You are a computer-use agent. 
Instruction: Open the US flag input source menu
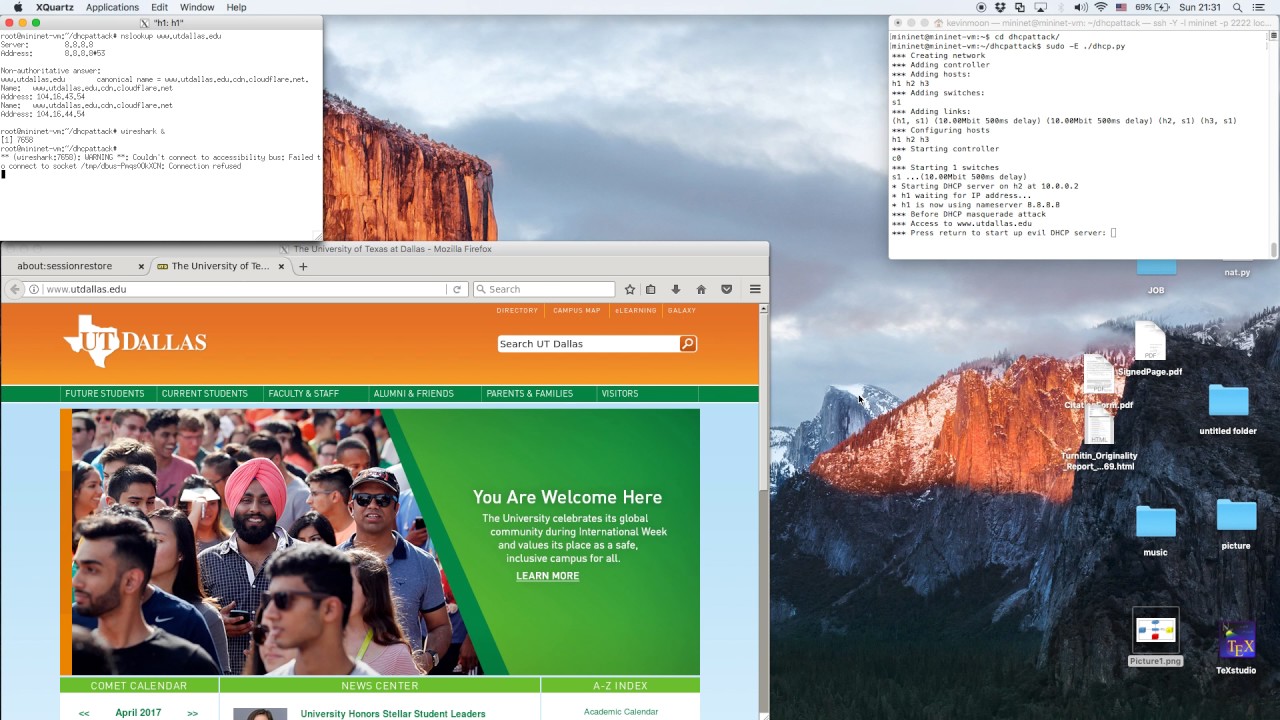(x=1121, y=7)
